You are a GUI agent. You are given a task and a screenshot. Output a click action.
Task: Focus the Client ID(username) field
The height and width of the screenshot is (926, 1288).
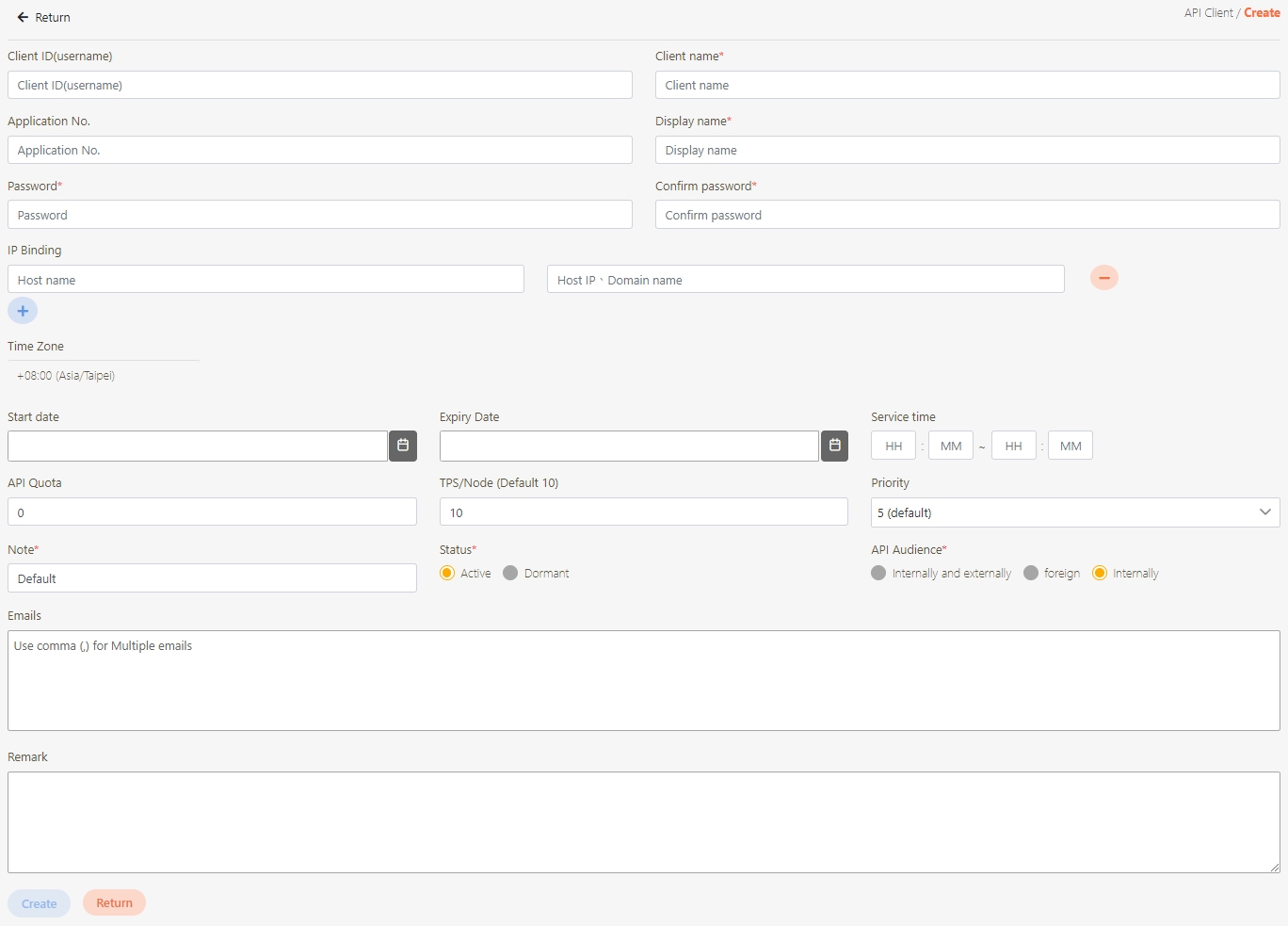coord(320,86)
